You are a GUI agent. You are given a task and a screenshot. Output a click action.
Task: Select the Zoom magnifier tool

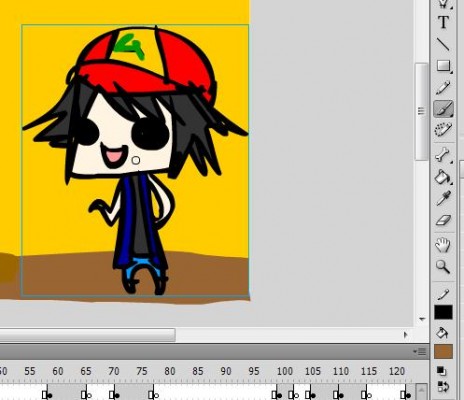click(x=443, y=267)
